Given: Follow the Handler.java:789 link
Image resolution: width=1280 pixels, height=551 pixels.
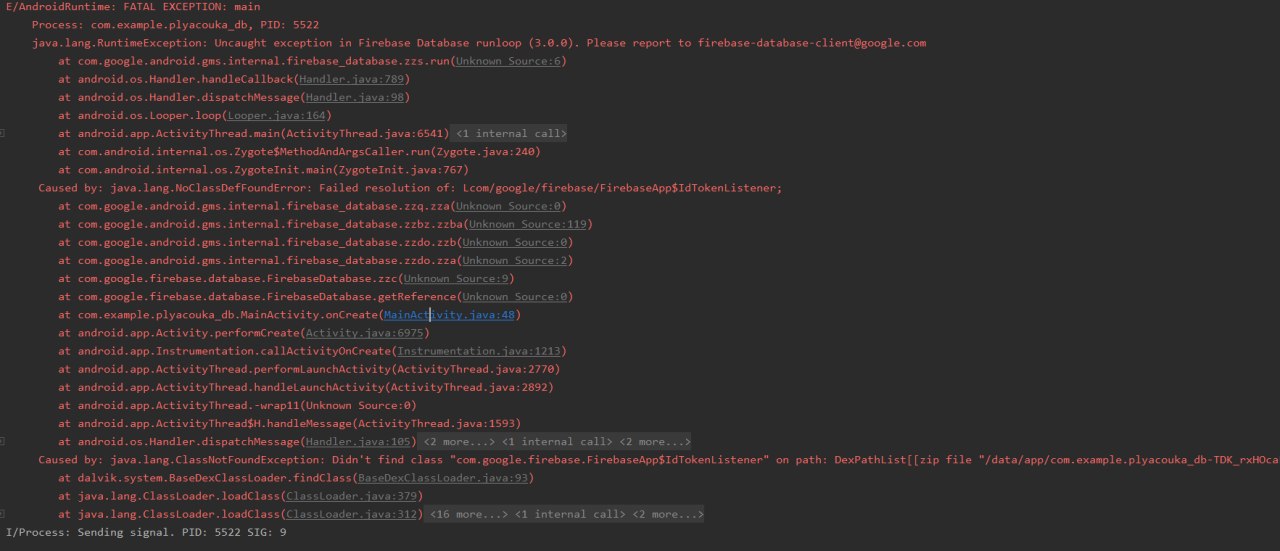Looking at the screenshot, I should click(x=351, y=79).
